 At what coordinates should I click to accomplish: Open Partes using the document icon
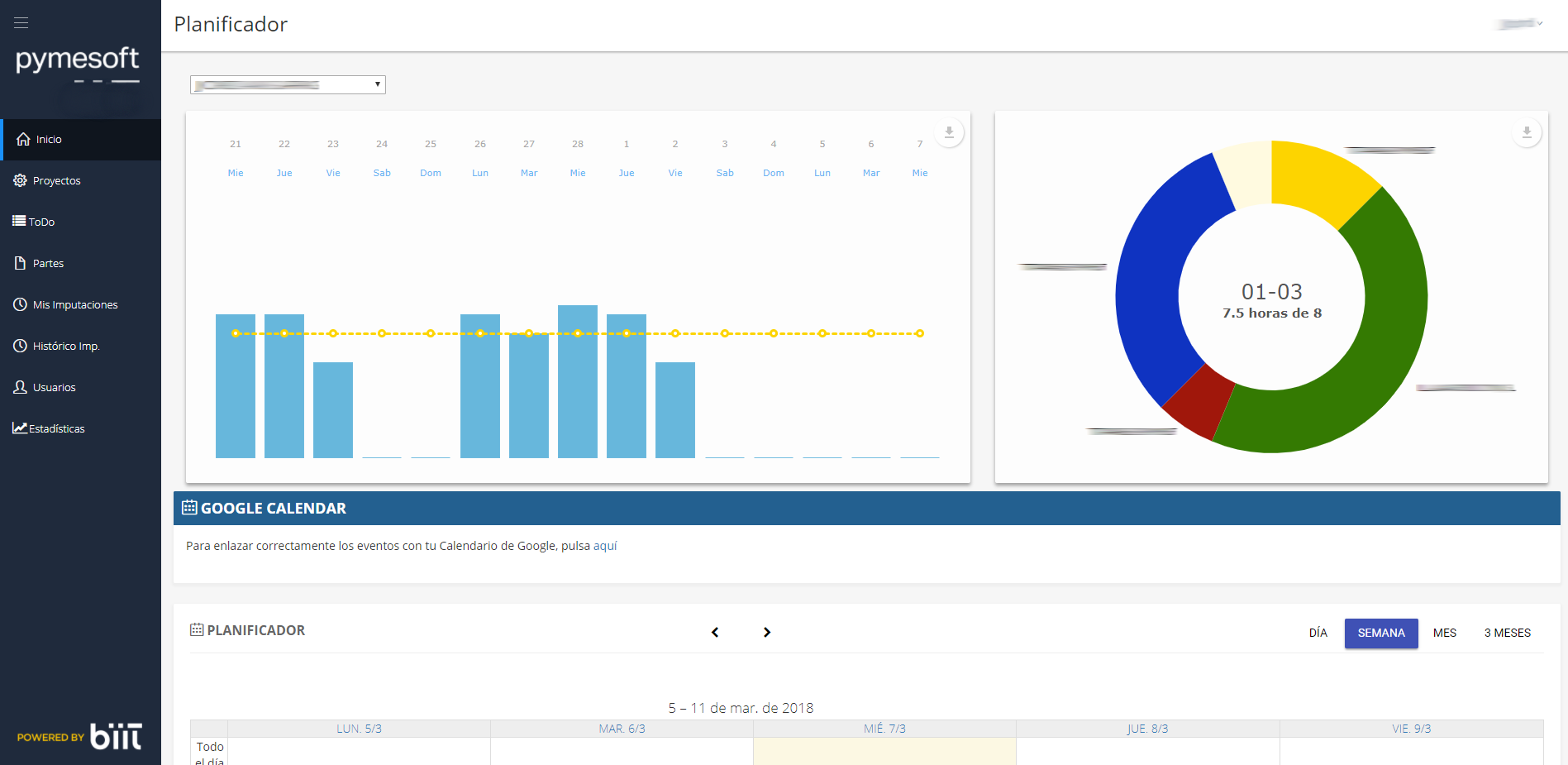20,263
